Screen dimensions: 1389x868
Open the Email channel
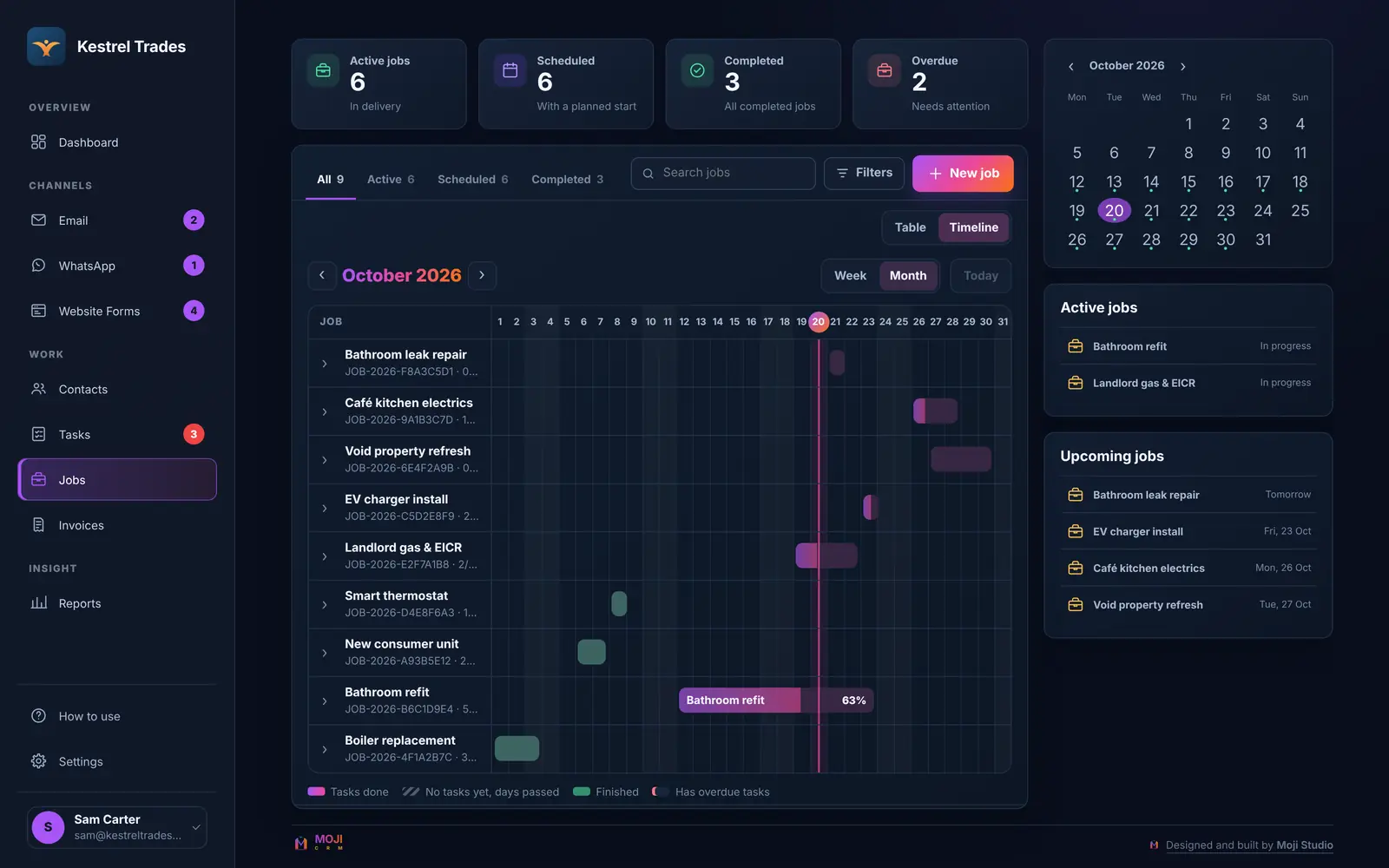pyautogui.click(x=117, y=220)
